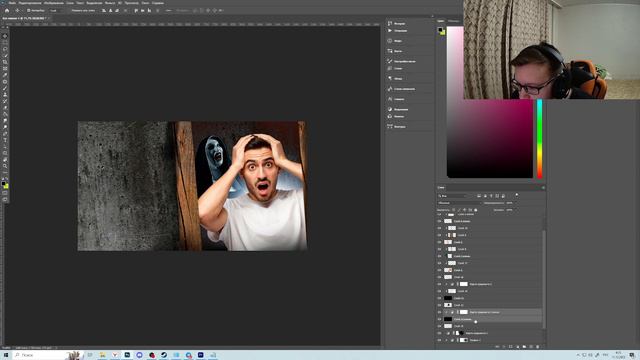Select the Zoom tool
The height and width of the screenshot is (360, 640).
point(5,166)
